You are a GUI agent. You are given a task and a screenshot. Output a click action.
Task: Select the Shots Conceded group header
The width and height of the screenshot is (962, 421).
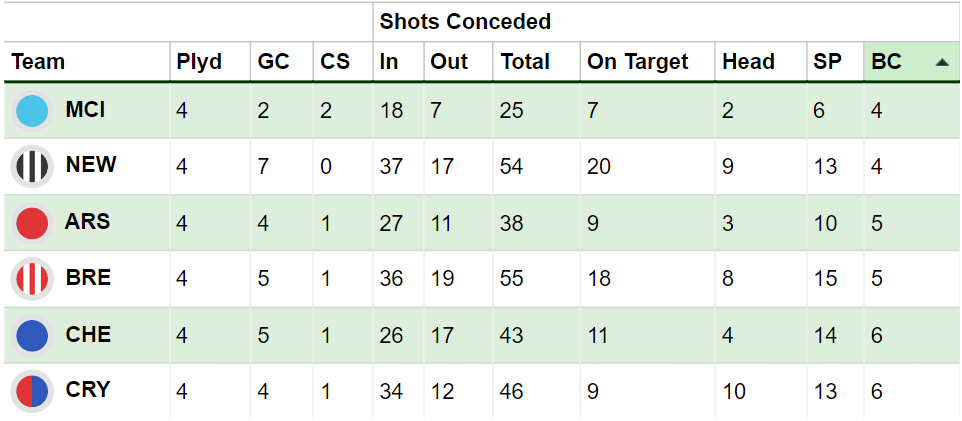pyautogui.click(x=465, y=22)
